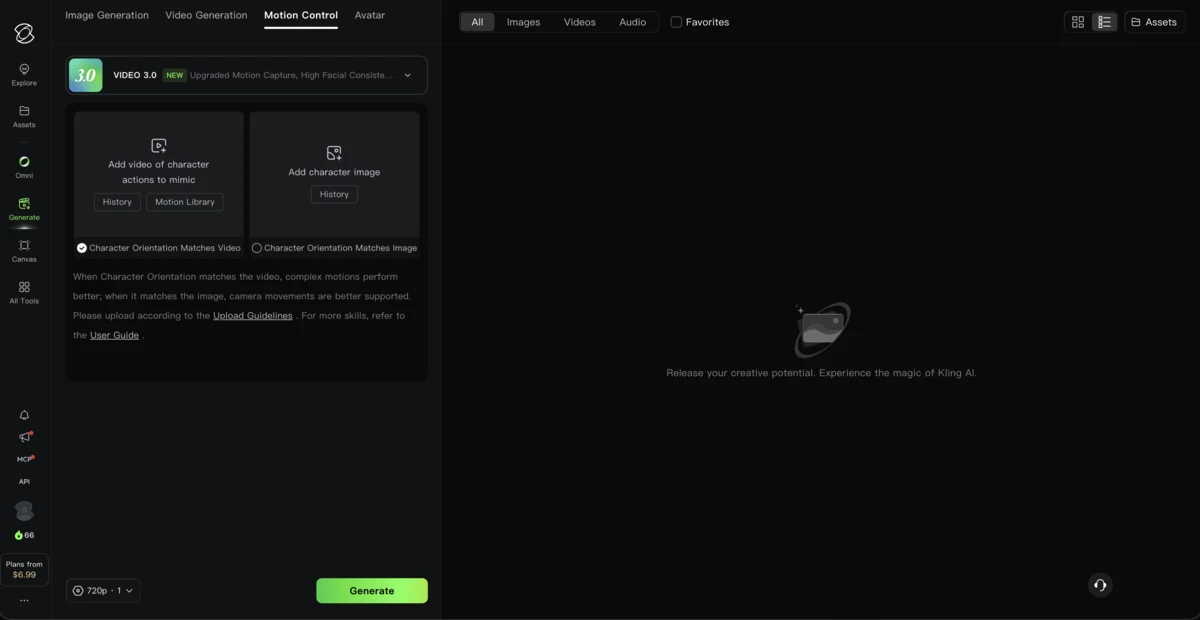The image size is (1200, 620).
Task: Open All Tools in sidebar
Action: 24,293
